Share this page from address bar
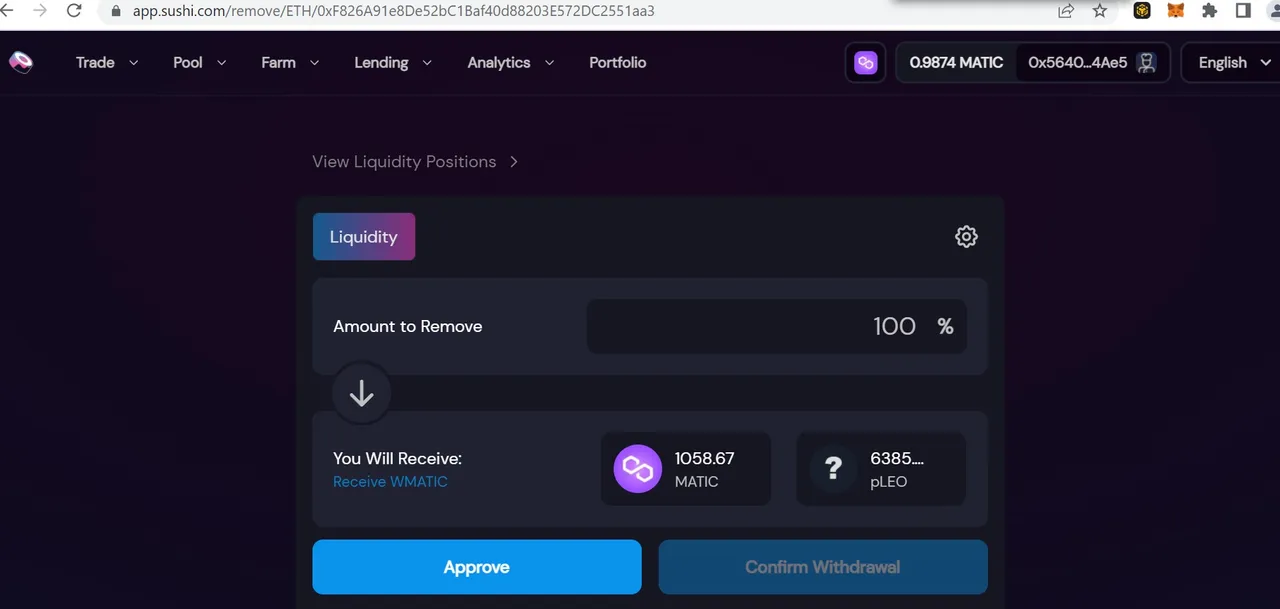The width and height of the screenshot is (1280, 609). (x=1066, y=11)
